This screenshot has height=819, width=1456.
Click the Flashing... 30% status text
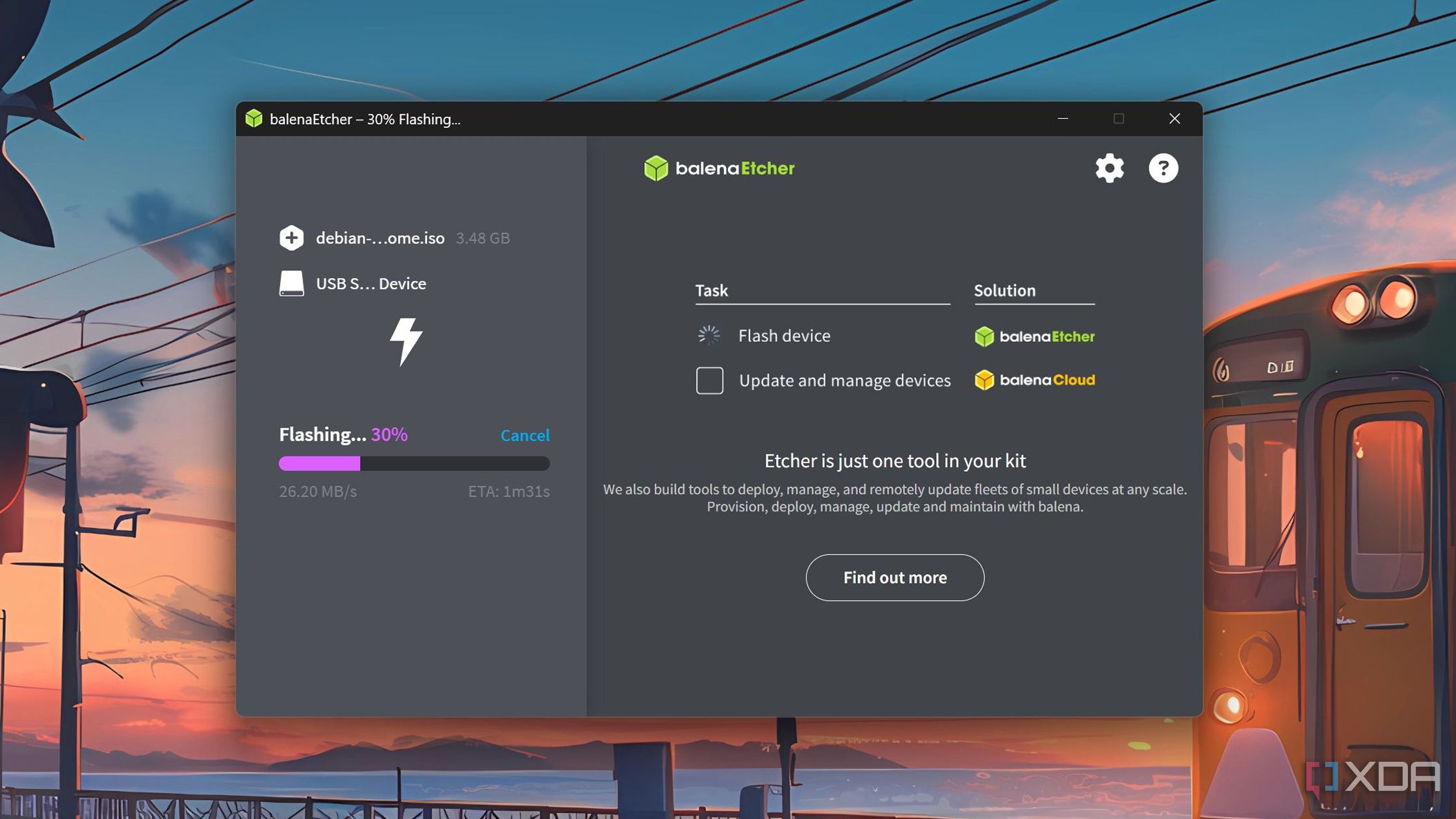click(343, 434)
